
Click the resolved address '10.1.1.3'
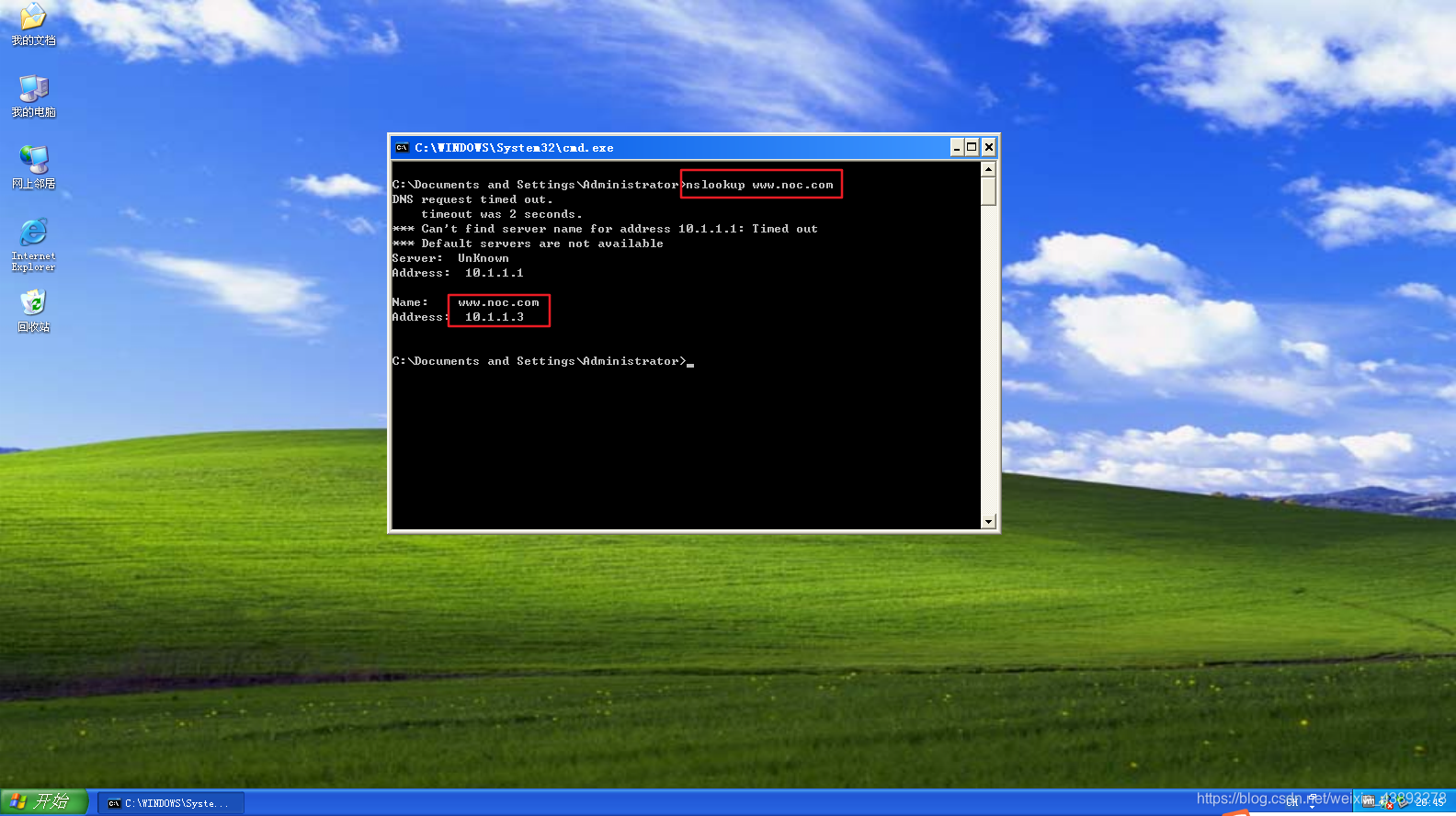tap(495, 317)
